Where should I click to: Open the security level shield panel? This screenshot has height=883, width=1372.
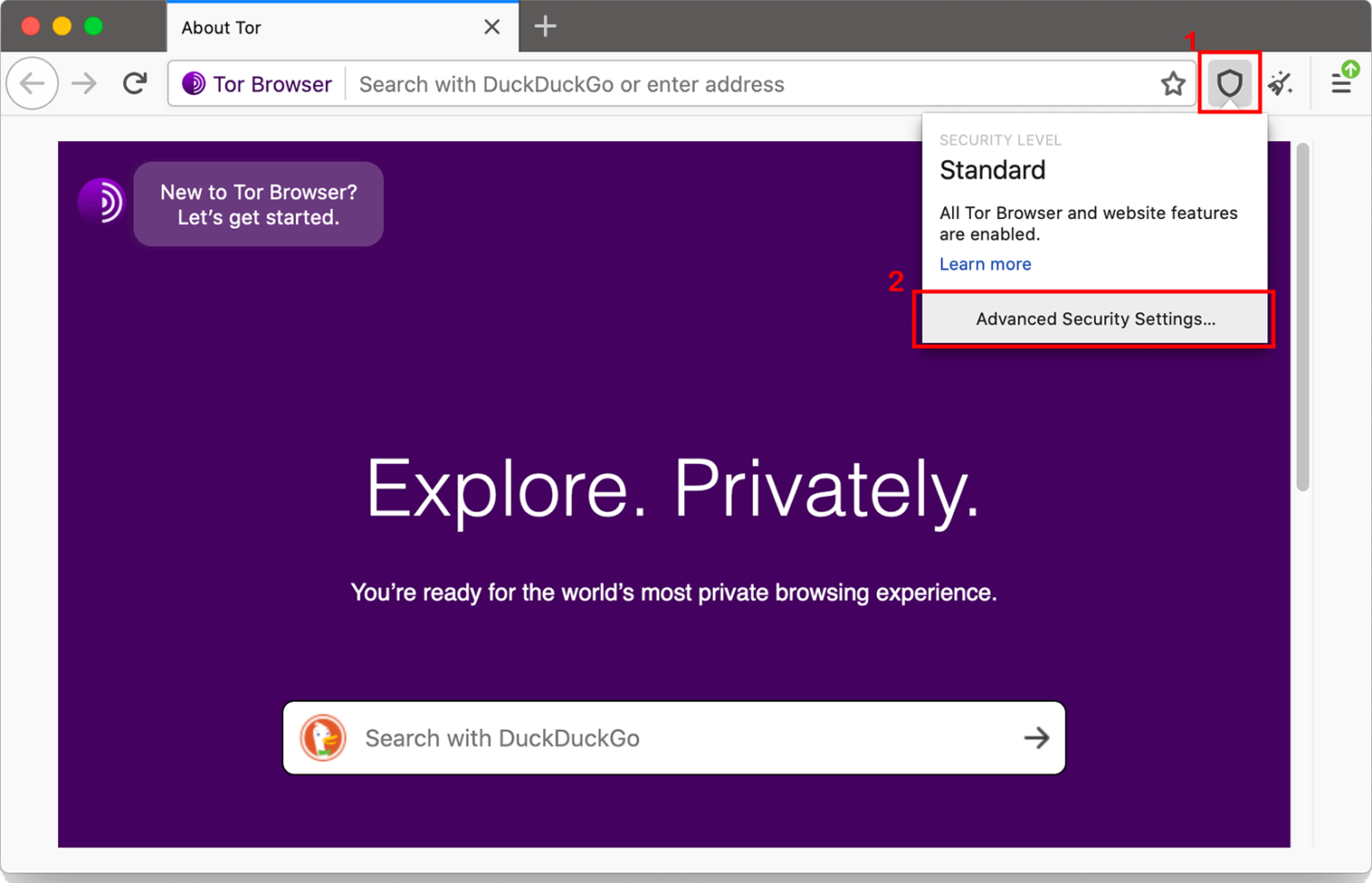click(1230, 83)
